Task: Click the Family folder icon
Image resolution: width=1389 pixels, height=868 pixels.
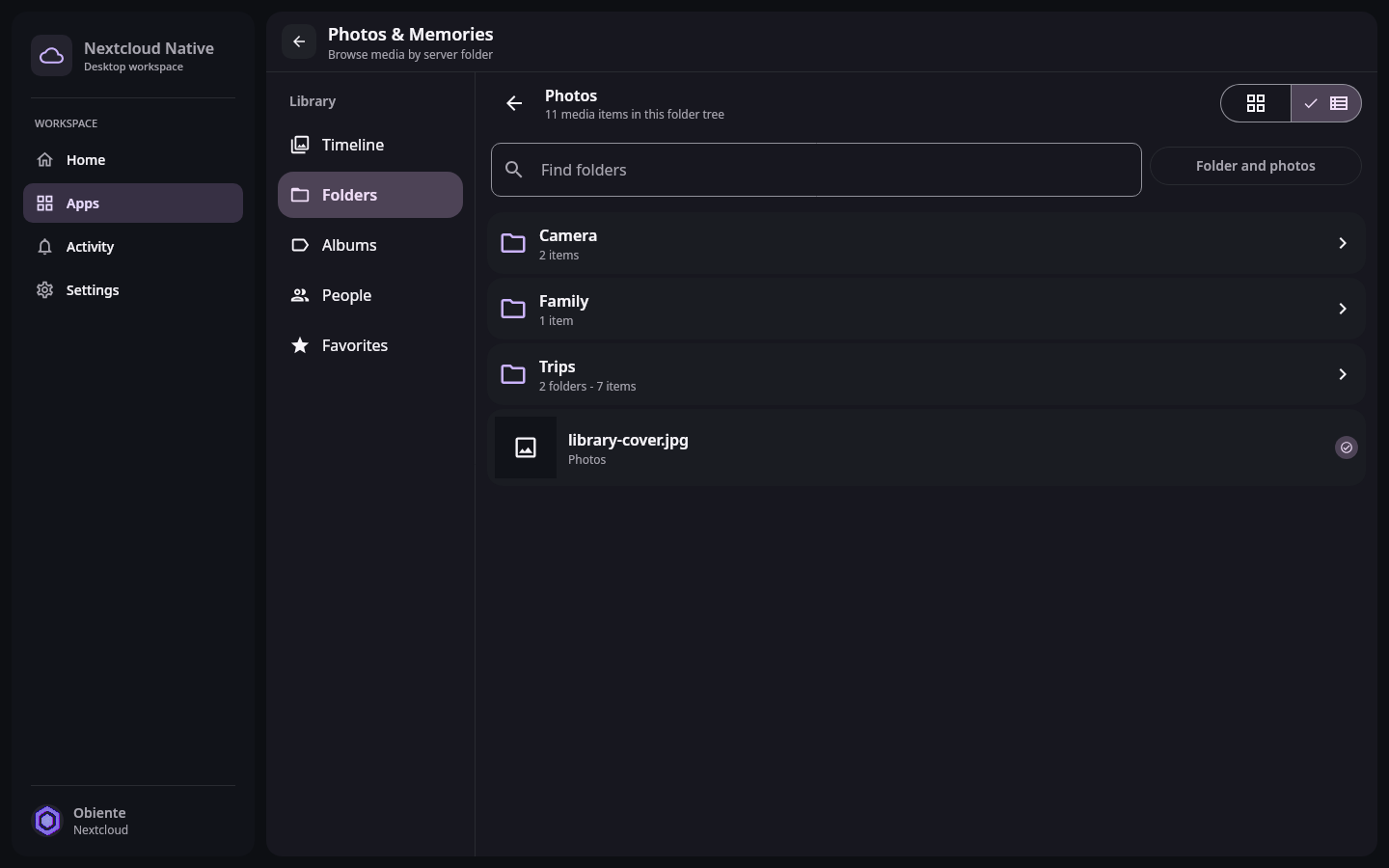Action: [513, 309]
